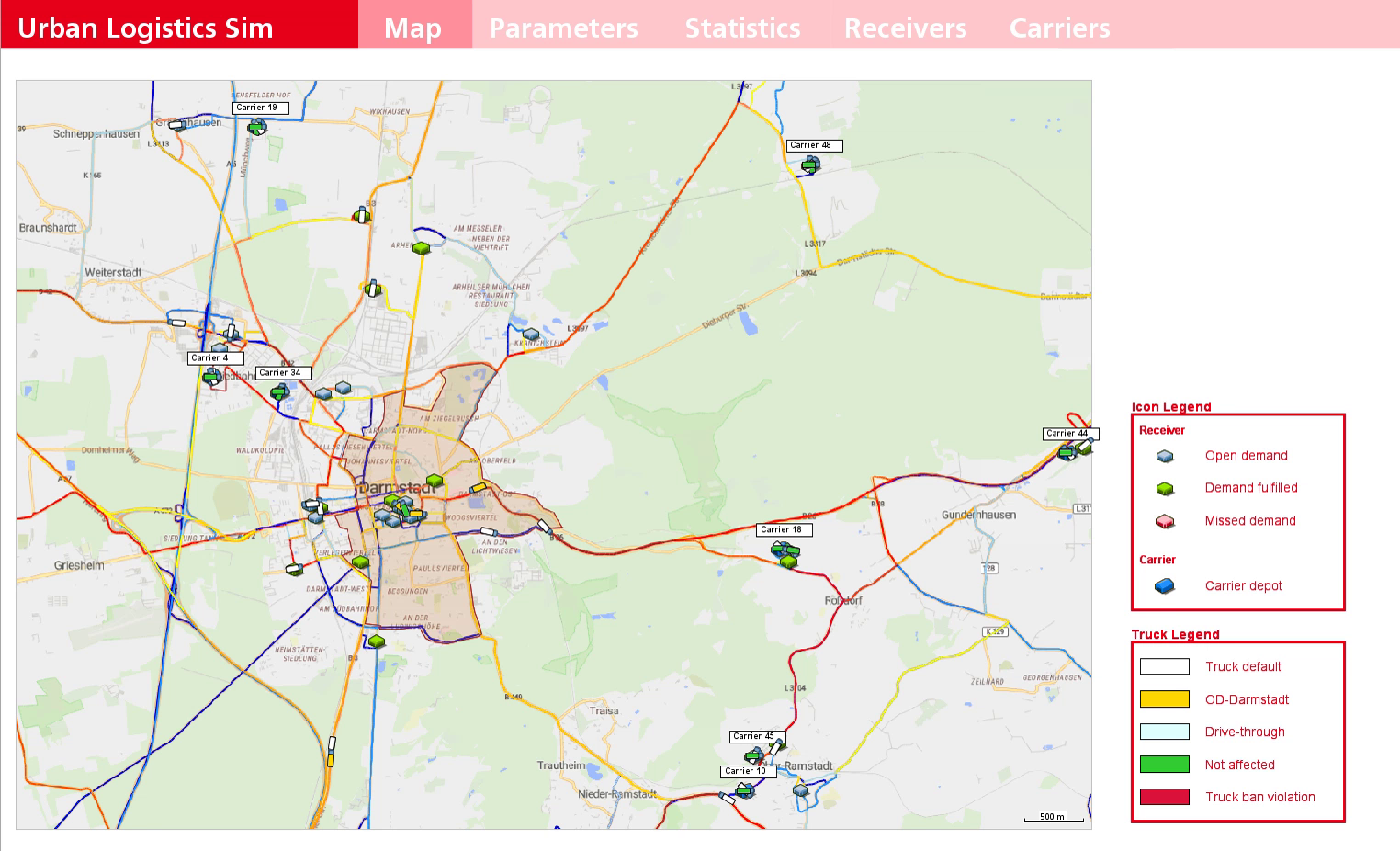Select white truck near the B3 label
Image resolution: width=1400 pixels, height=851 pixels.
coord(363,215)
